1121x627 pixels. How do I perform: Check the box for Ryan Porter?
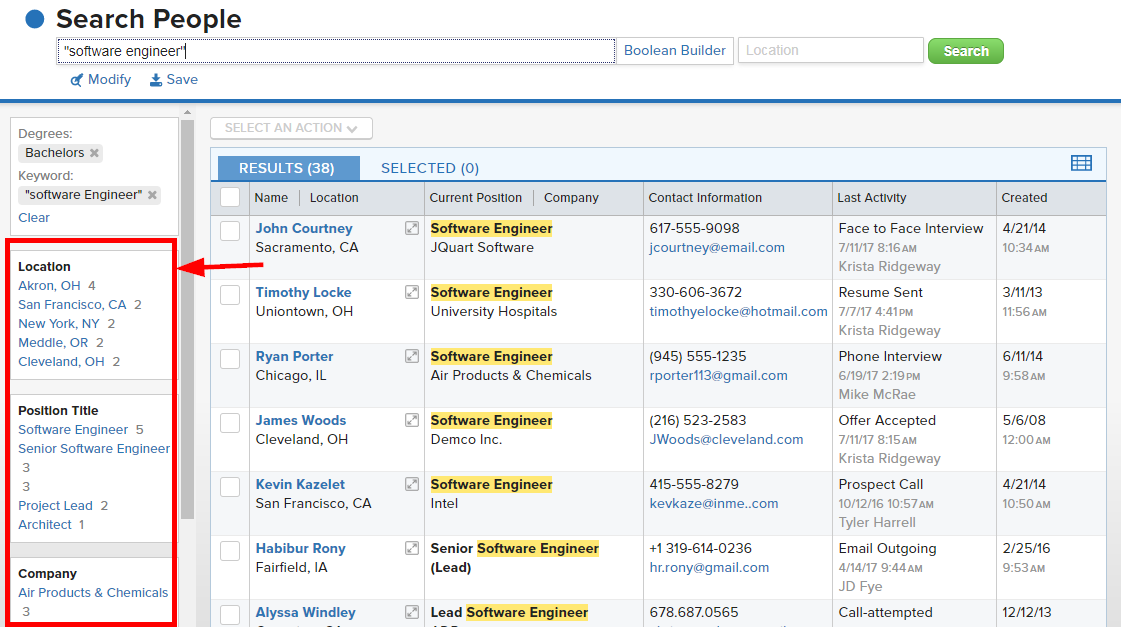click(x=230, y=359)
